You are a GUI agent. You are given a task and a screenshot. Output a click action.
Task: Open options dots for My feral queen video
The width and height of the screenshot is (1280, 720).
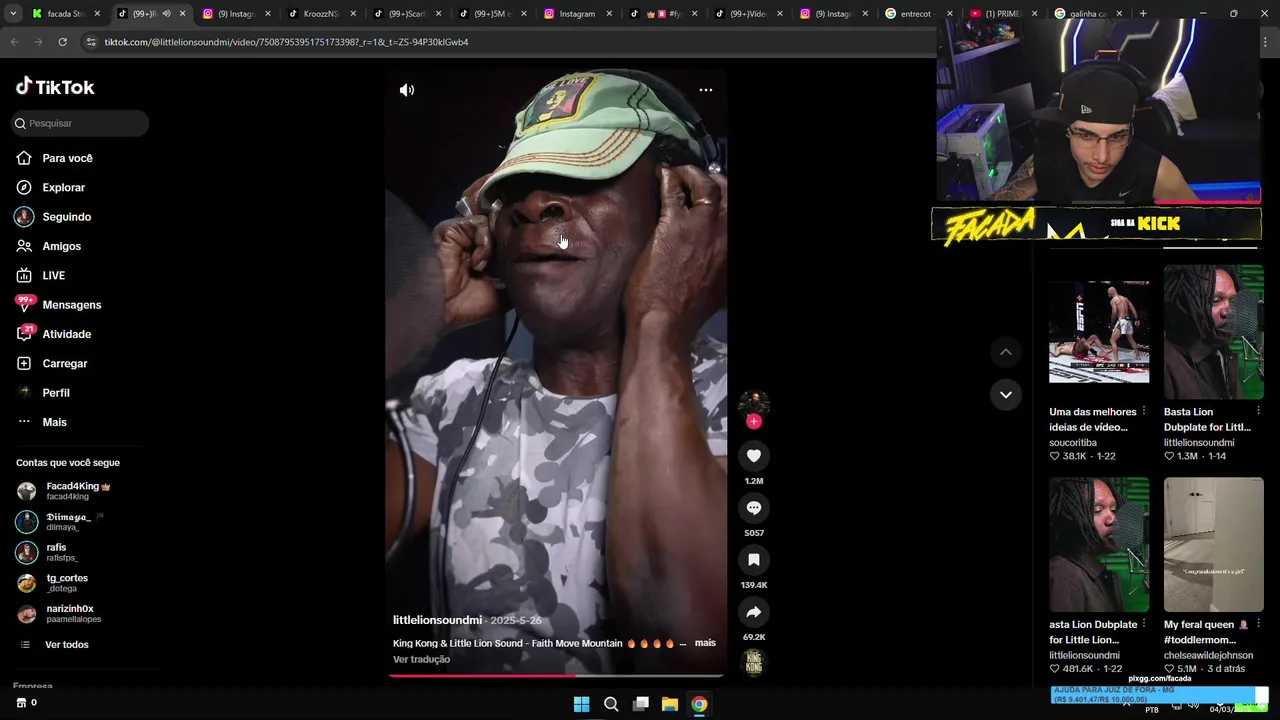[x=1259, y=624]
